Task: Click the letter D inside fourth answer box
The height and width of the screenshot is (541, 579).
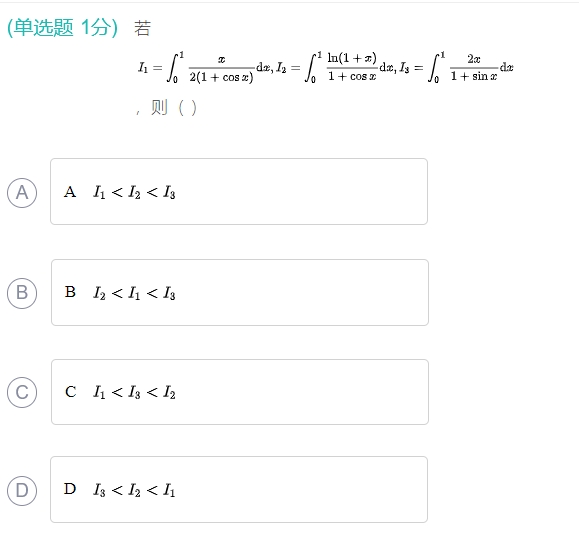Action: tap(70, 489)
